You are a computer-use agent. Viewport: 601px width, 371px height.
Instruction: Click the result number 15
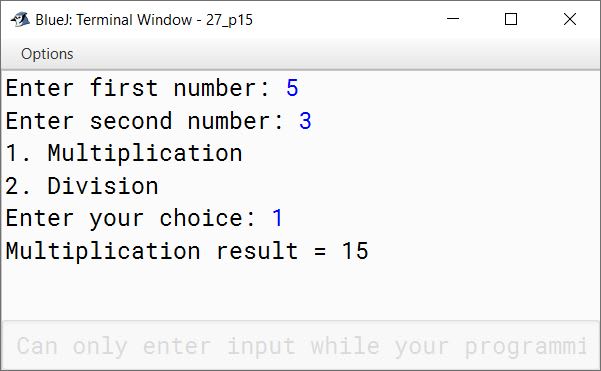355,251
